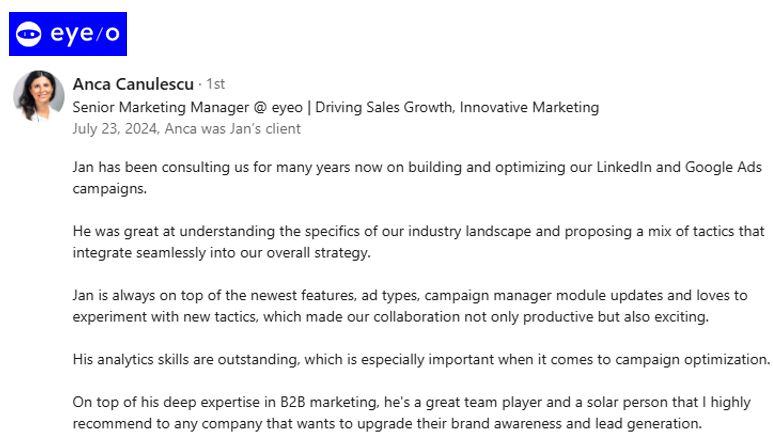The width and height of the screenshot is (773, 437).
Task: Click the paragraph about industry landscape
Action: click(x=417, y=241)
